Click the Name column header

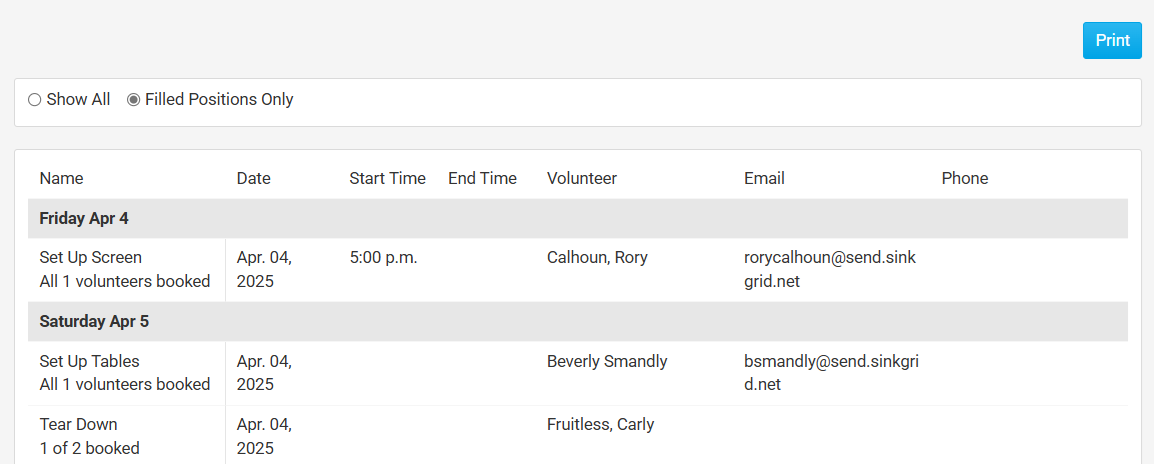[x=62, y=179]
